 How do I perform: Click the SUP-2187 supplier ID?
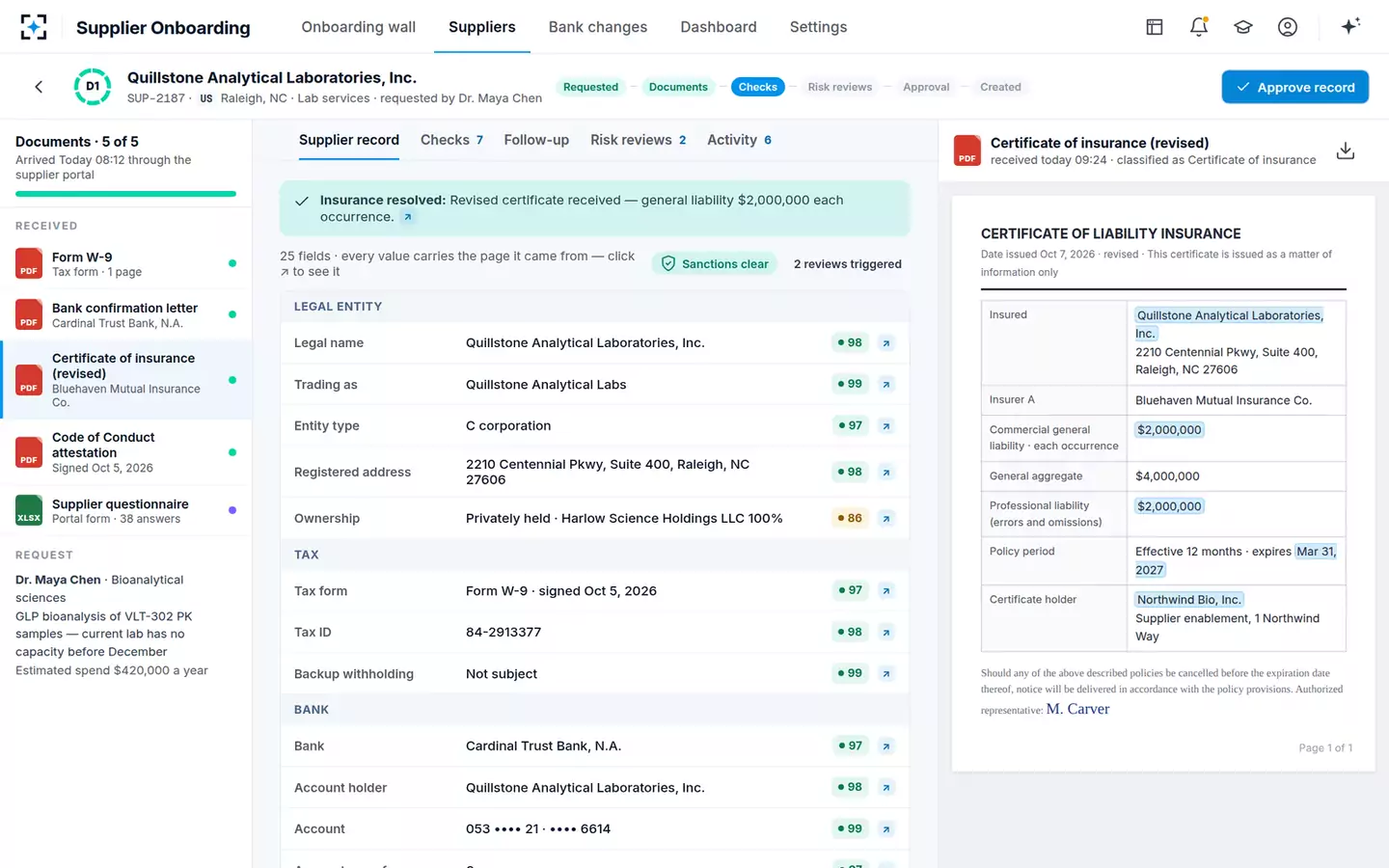click(x=156, y=98)
